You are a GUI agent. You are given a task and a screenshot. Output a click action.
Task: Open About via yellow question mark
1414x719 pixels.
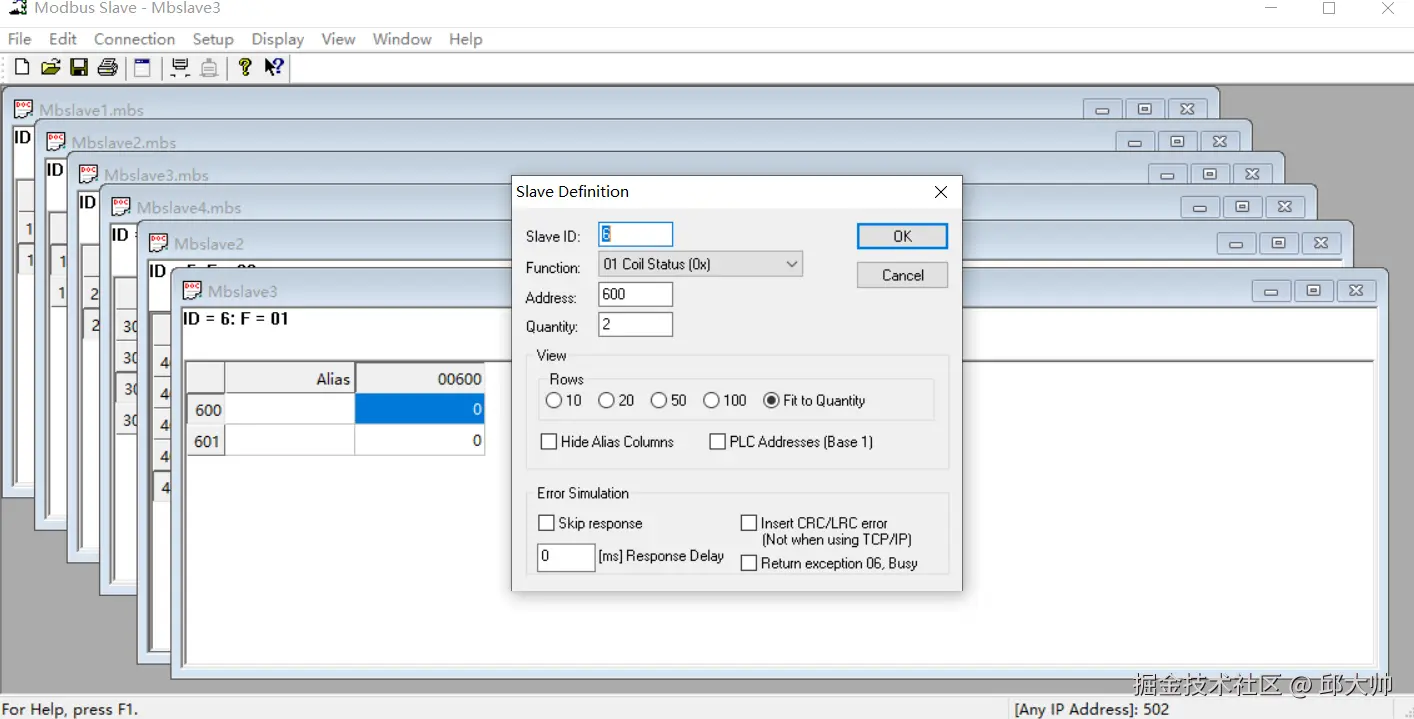(x=245, y=67)
